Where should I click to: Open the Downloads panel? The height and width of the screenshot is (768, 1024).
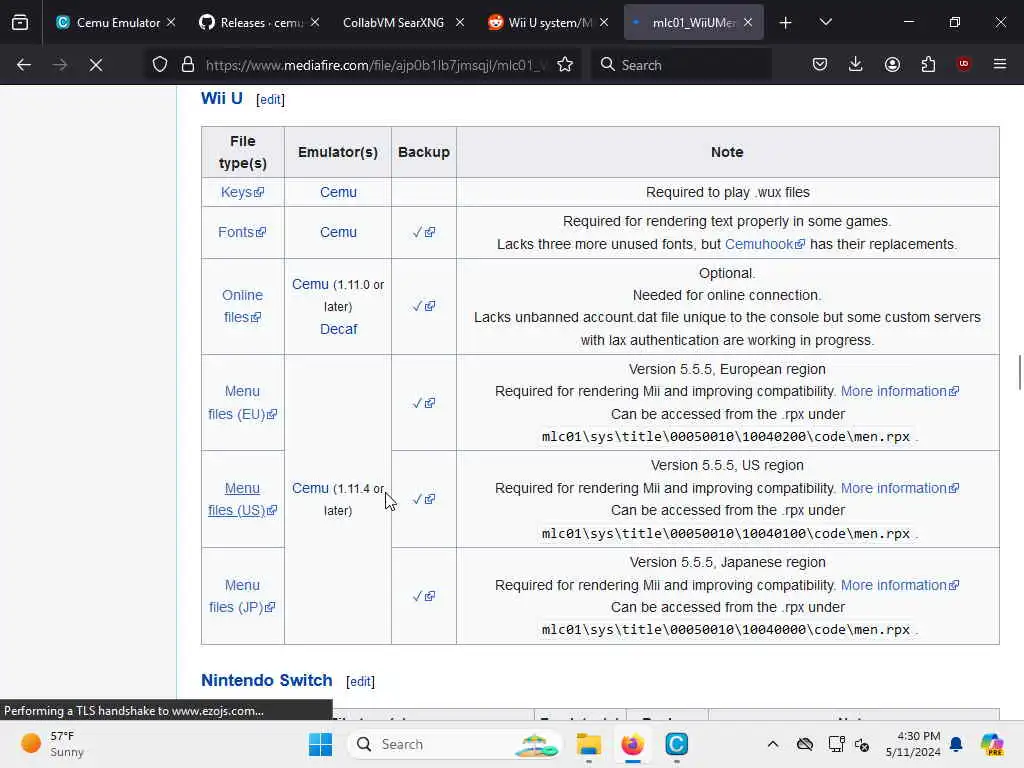click(x=856, y=65)
